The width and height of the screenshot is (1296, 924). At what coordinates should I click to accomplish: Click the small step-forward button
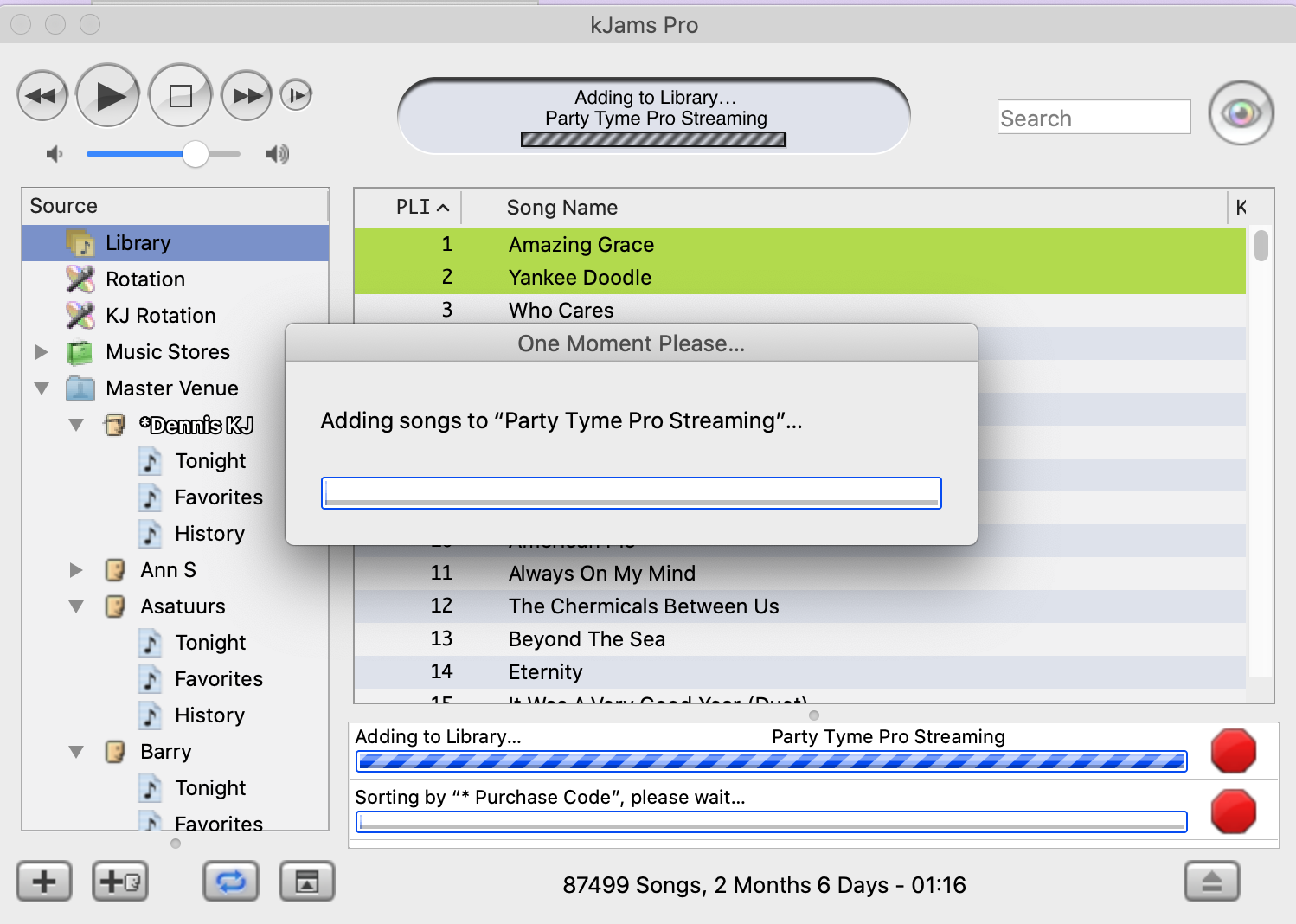click(x=296, y=95)
